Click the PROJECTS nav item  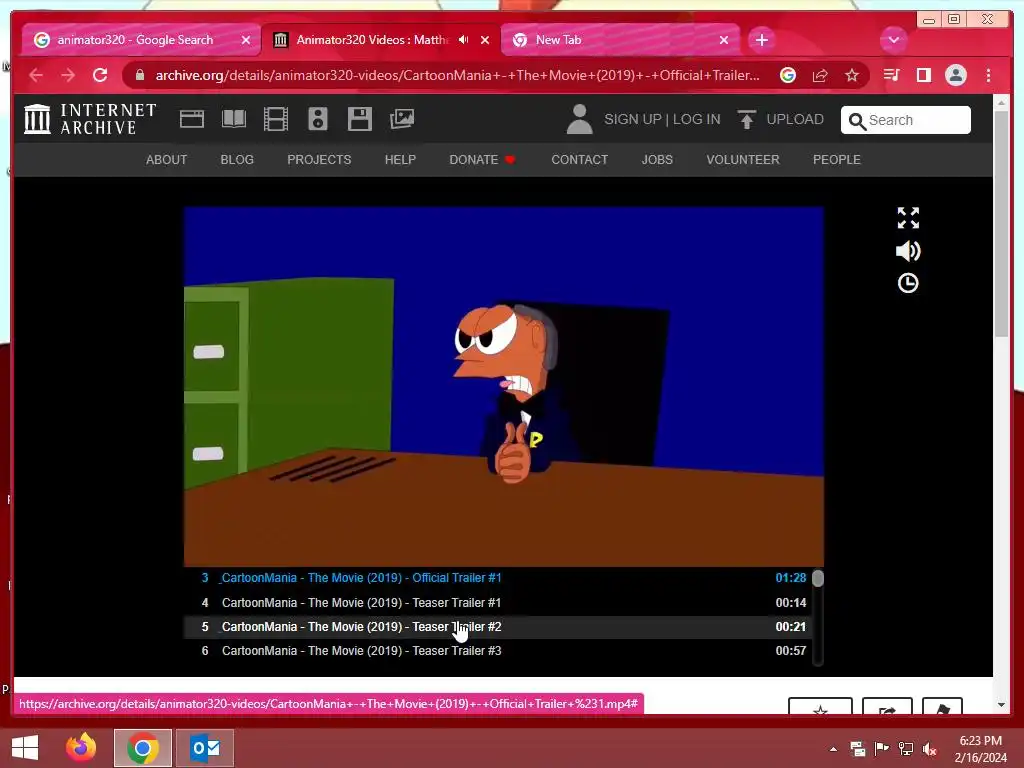coord(319,159)
